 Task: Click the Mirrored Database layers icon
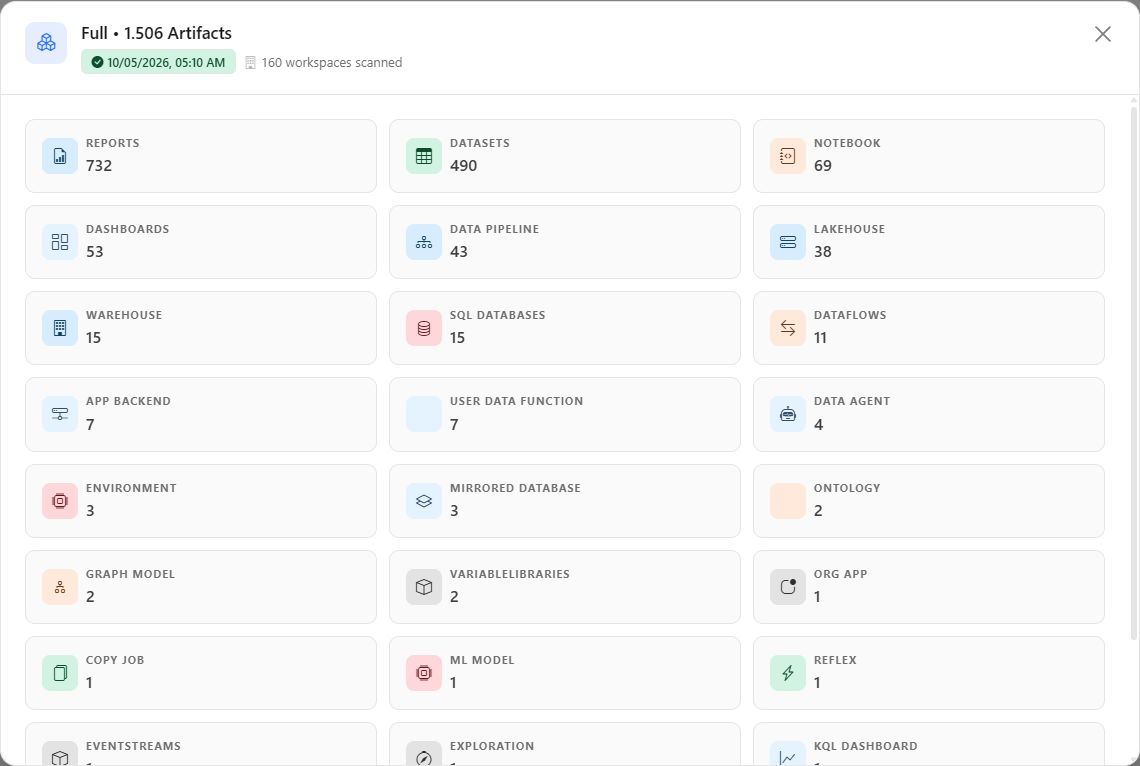coord(424,501)
